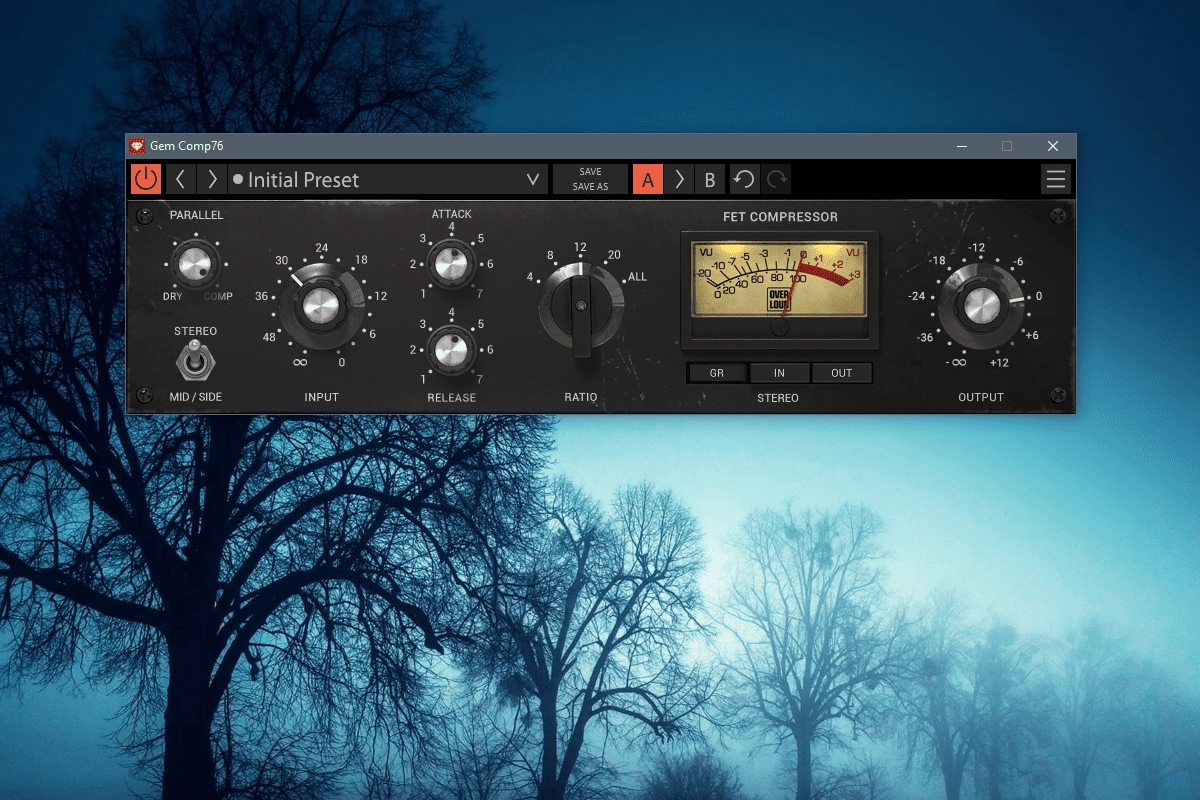Flip the STEREO / MID-SIDE switch
This screenshot has height=800, width=1200.
[x=193, y=360]
